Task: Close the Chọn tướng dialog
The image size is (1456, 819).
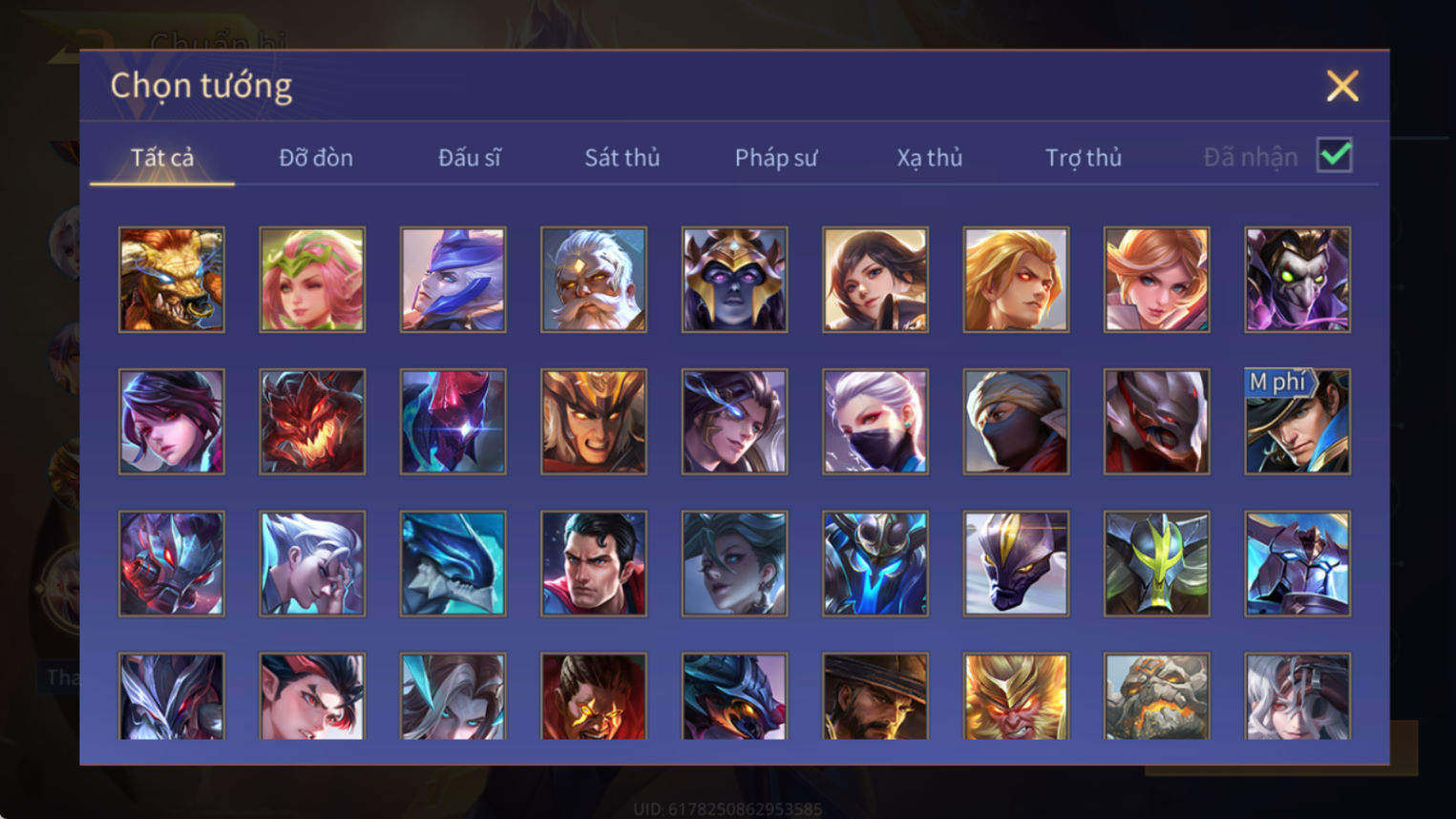Action: pos(1342,87)
